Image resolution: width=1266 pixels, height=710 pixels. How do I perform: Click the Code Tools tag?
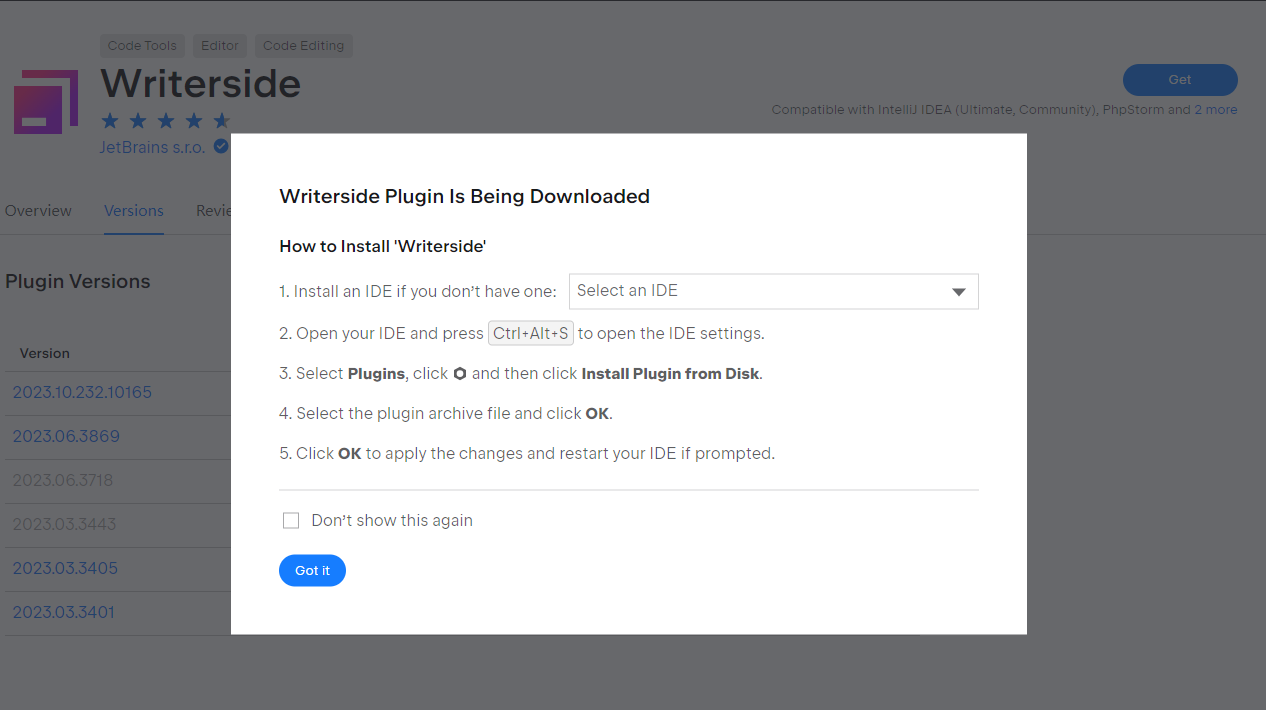pos(141,45)
